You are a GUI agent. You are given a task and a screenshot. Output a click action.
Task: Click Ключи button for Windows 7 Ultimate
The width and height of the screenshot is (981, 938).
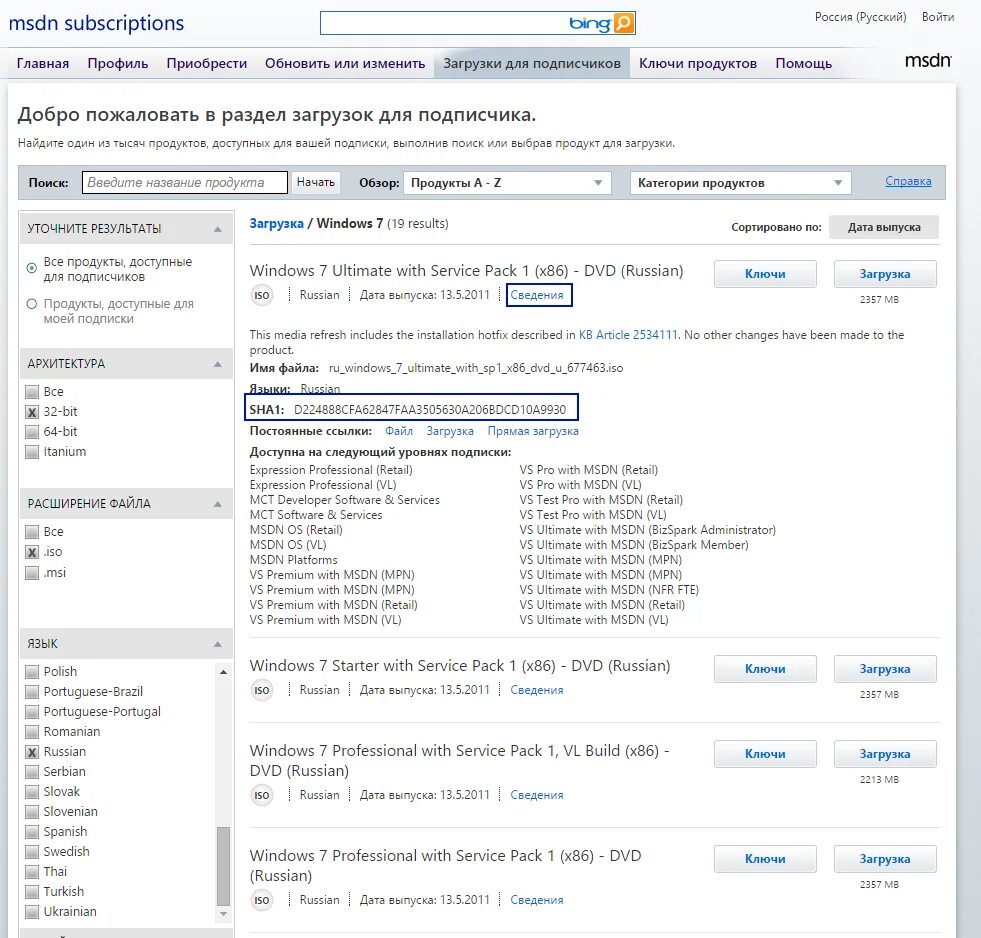(765, 274)
